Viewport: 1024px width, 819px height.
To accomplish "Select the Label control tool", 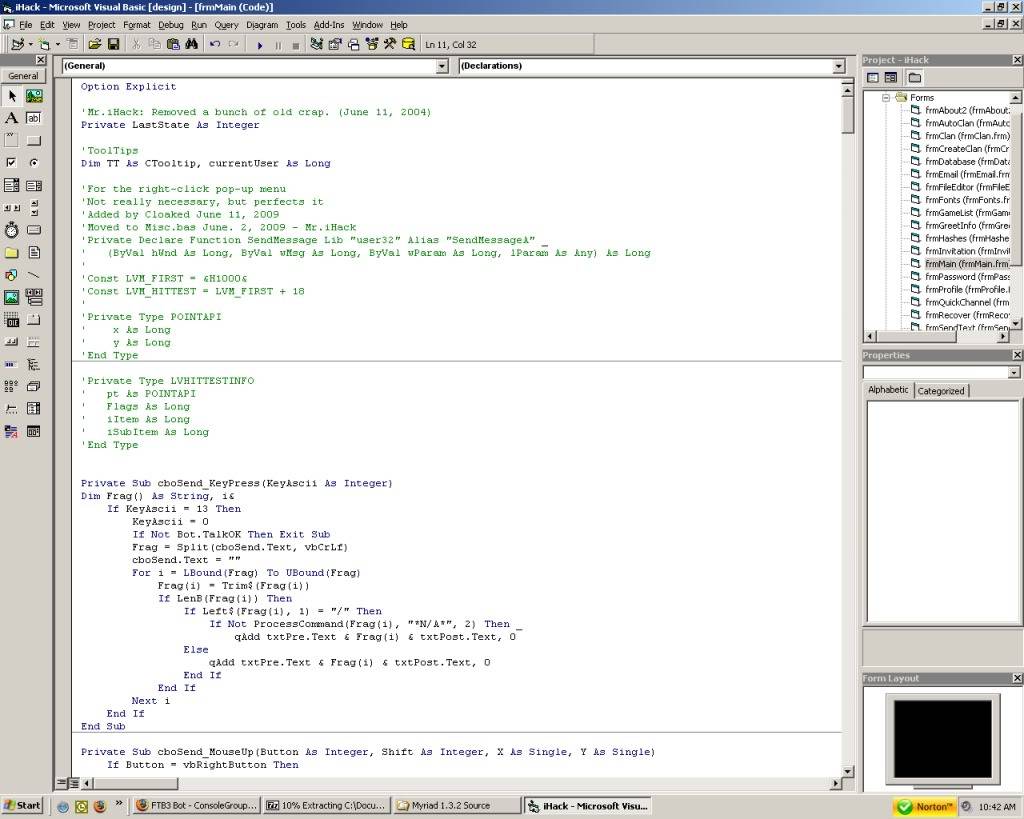I will pos(12,118).
